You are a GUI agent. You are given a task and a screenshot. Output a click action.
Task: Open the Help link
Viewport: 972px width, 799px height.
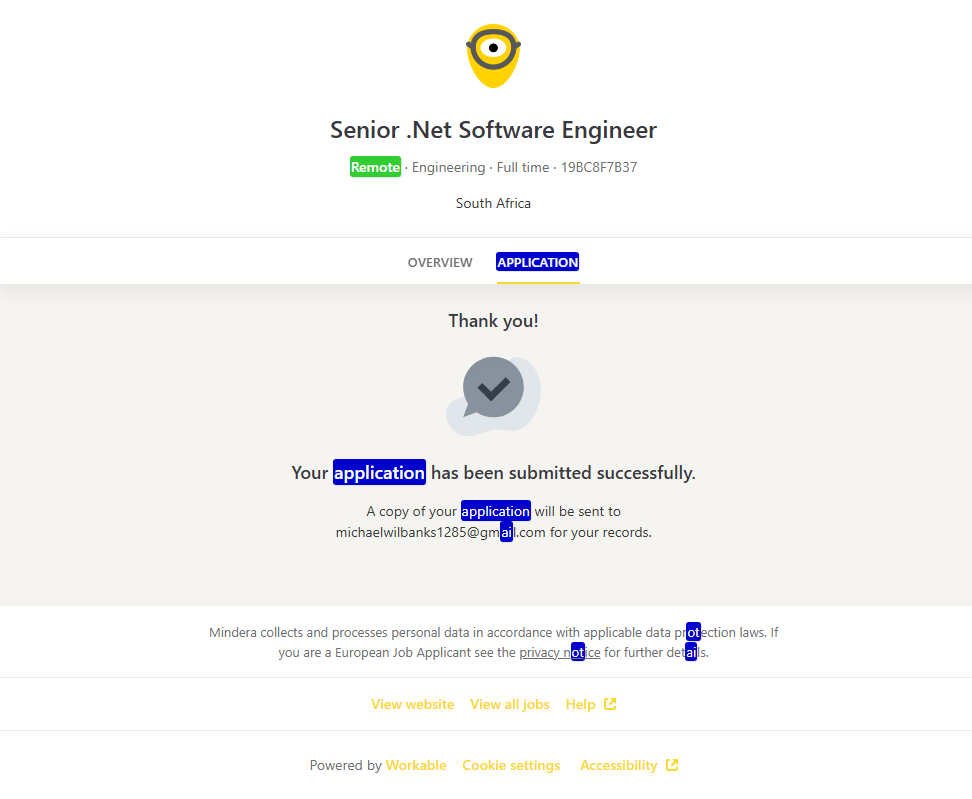click(x=580, y=704)
